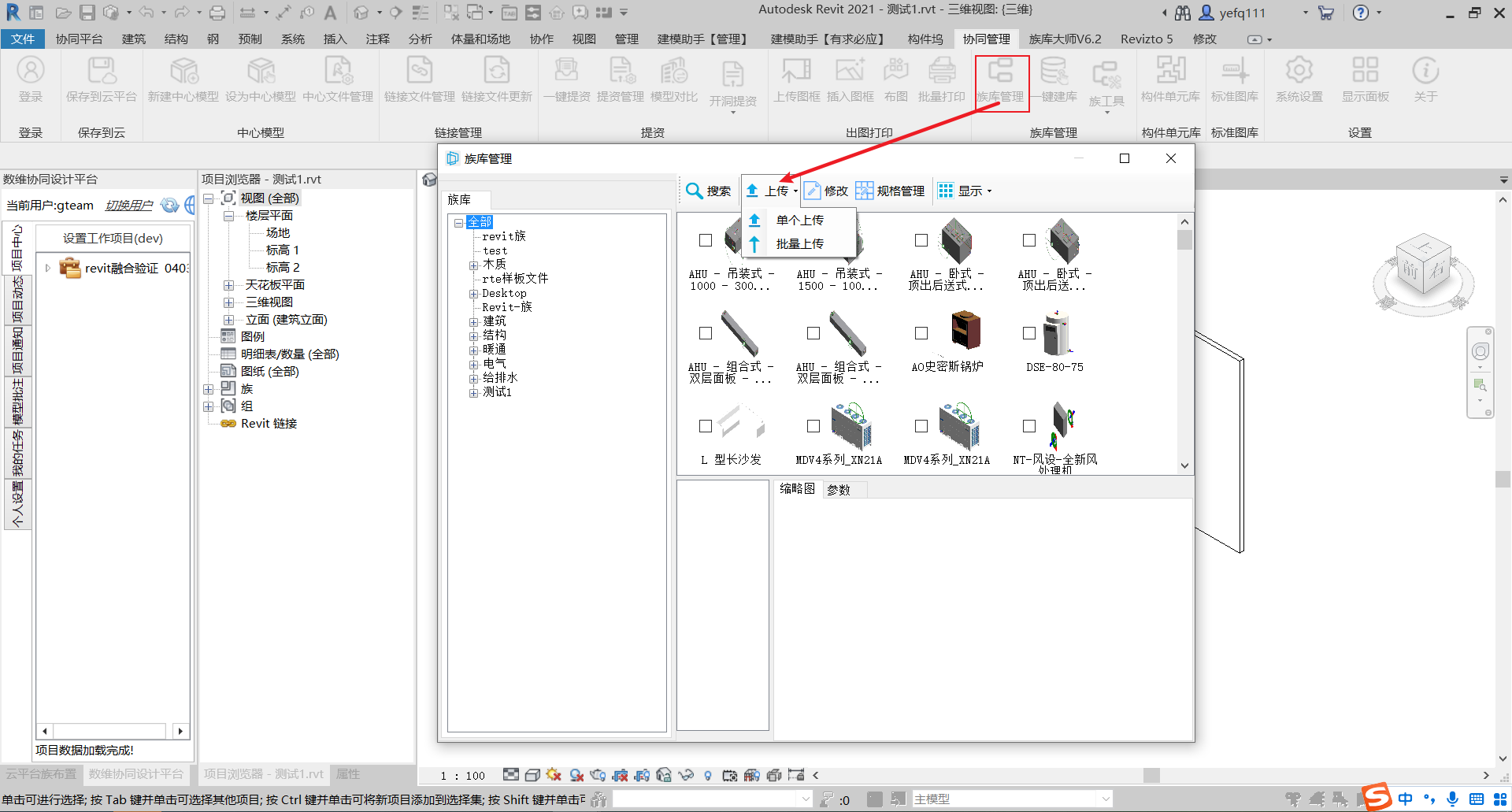This screenshot has width=1512, height=812.
Task: Click 插入图框 ribbon icon
Action: 850,79
